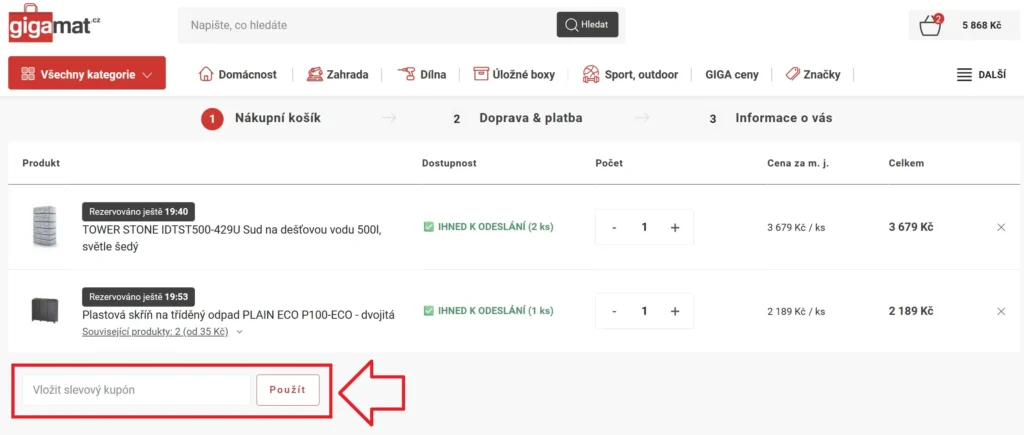Click the Cena za m. j. column header
1024x435 pixels.
[x=798, y=163]
